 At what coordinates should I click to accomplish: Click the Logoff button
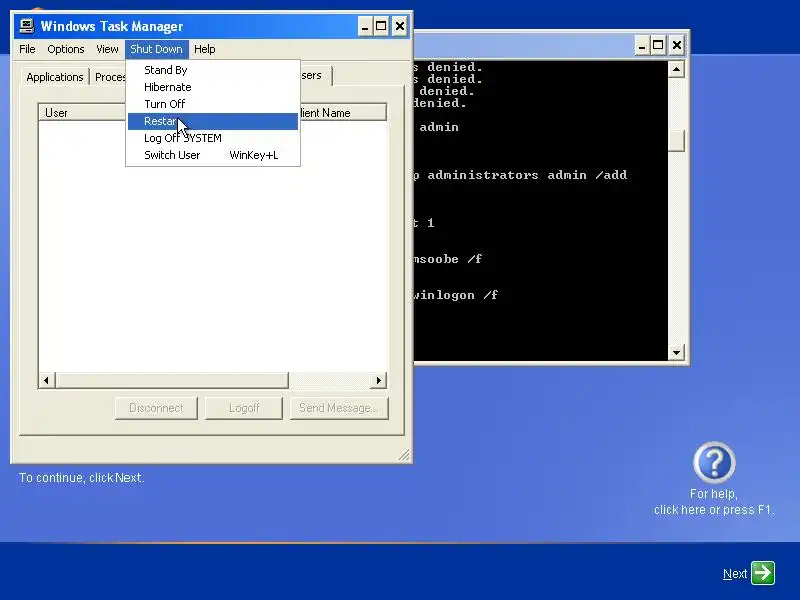point(244,408)
